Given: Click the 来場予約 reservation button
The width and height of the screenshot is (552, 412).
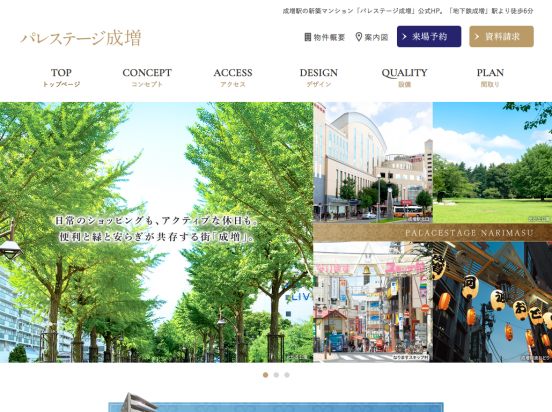Looking at the screenshot, I should [429, 36].
